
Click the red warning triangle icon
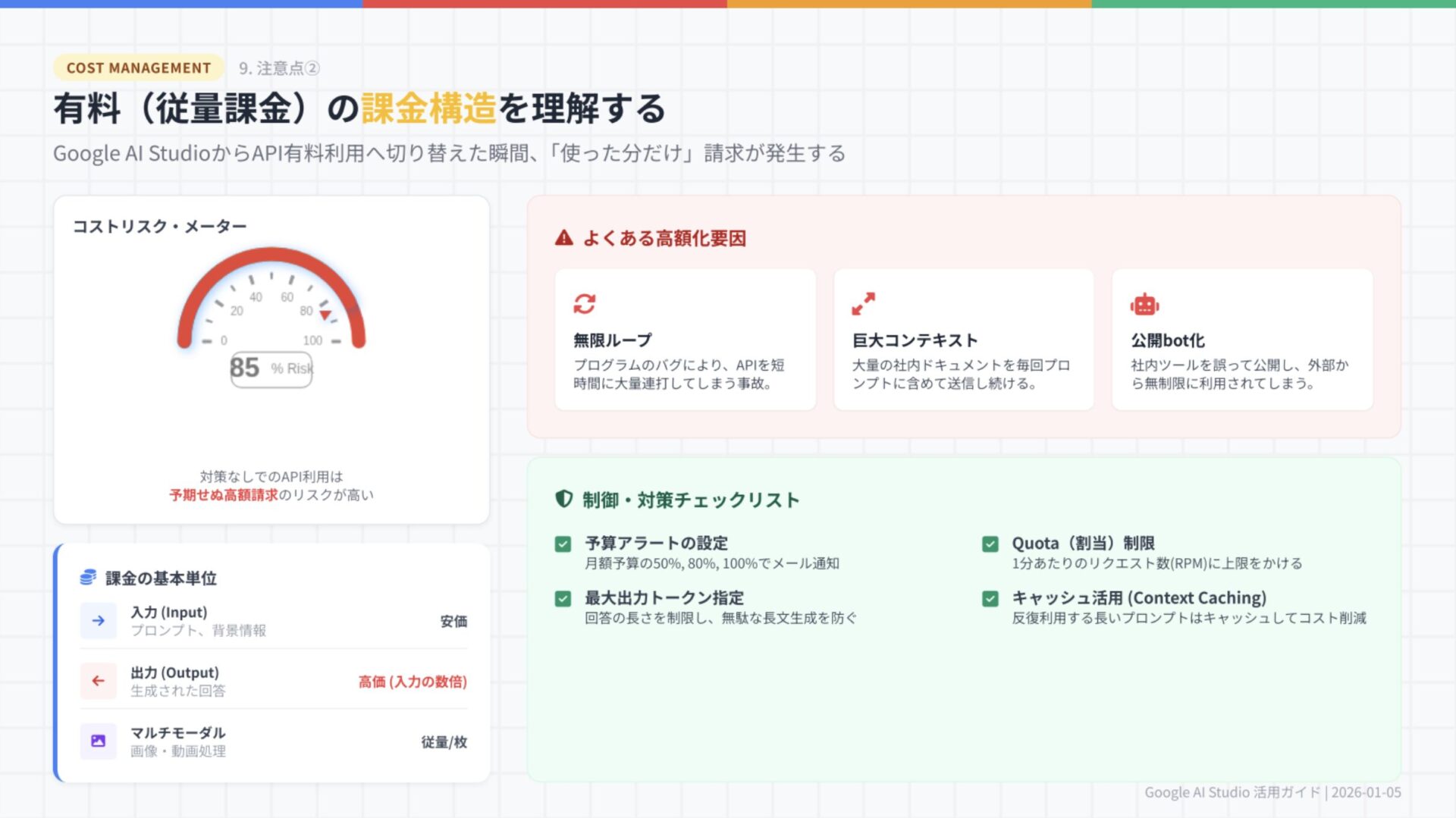click(563, 238)
